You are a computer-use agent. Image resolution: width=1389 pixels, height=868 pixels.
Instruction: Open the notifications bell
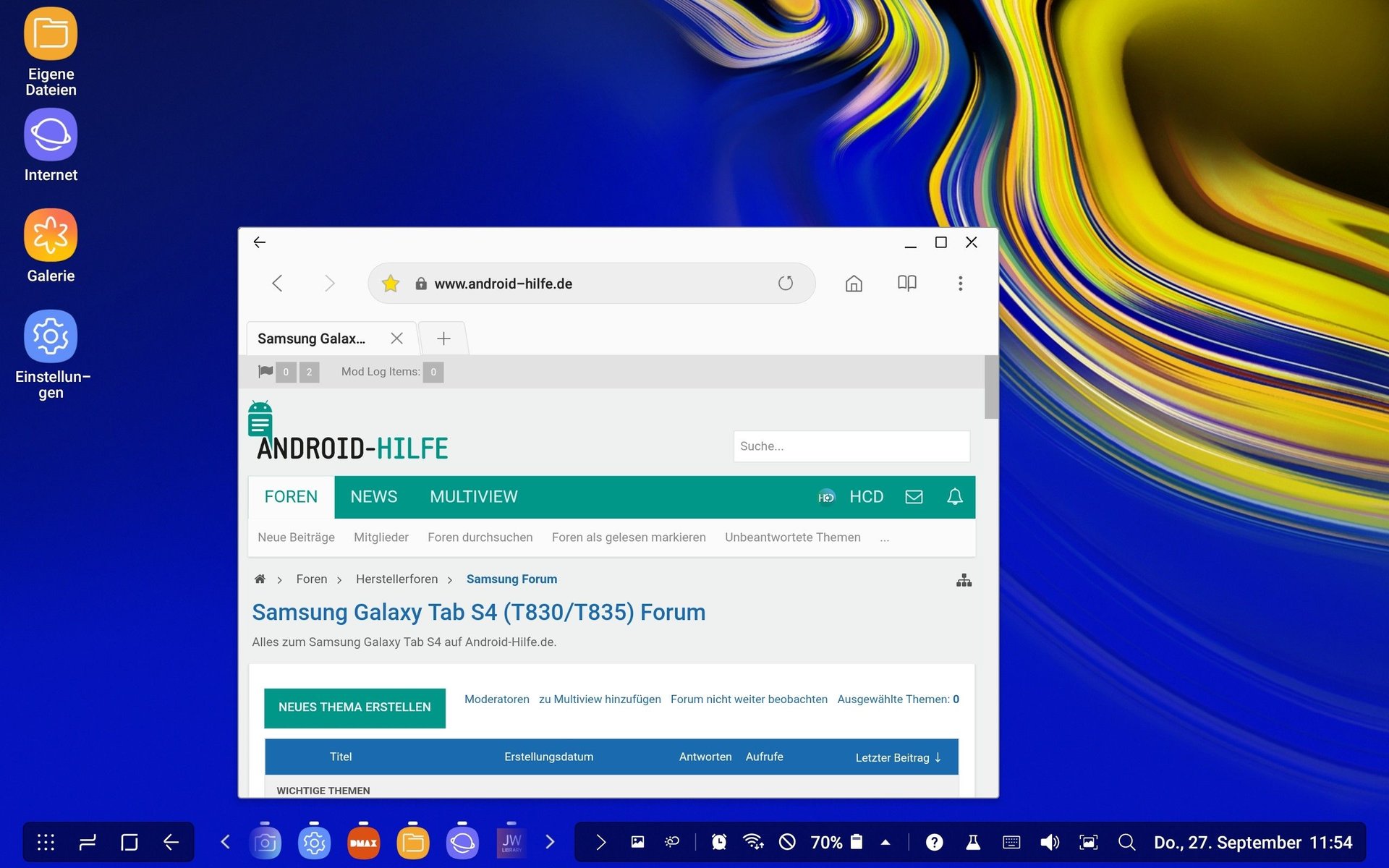tap(955, 497)
